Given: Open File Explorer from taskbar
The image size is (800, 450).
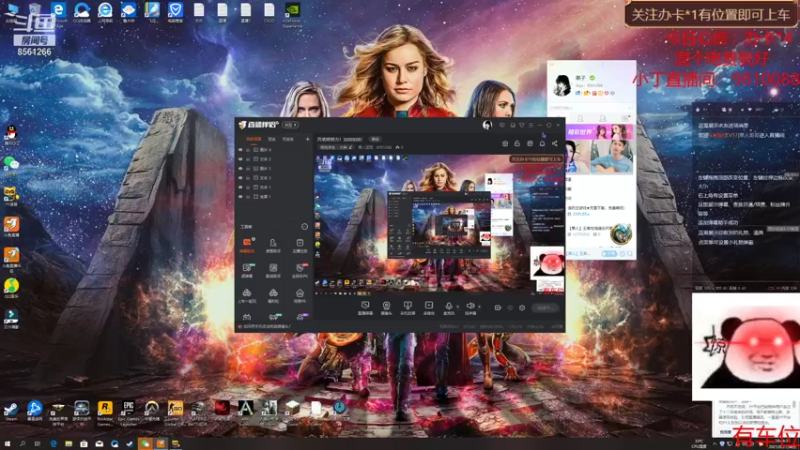Looking at the screenshot, I should pyautogui.click(x=68, y=444).
